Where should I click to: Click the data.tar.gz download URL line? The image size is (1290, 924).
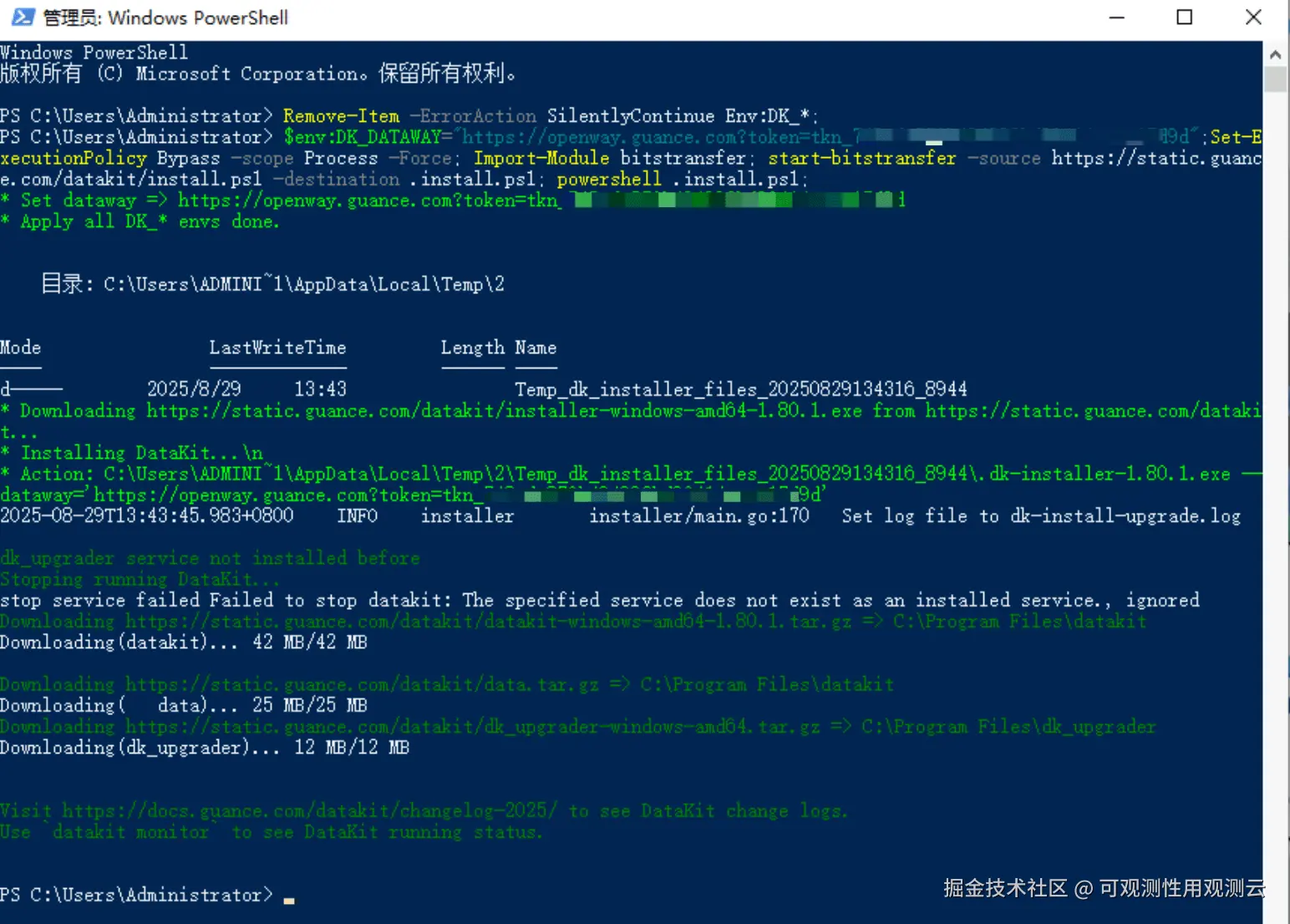click(447, 684)
